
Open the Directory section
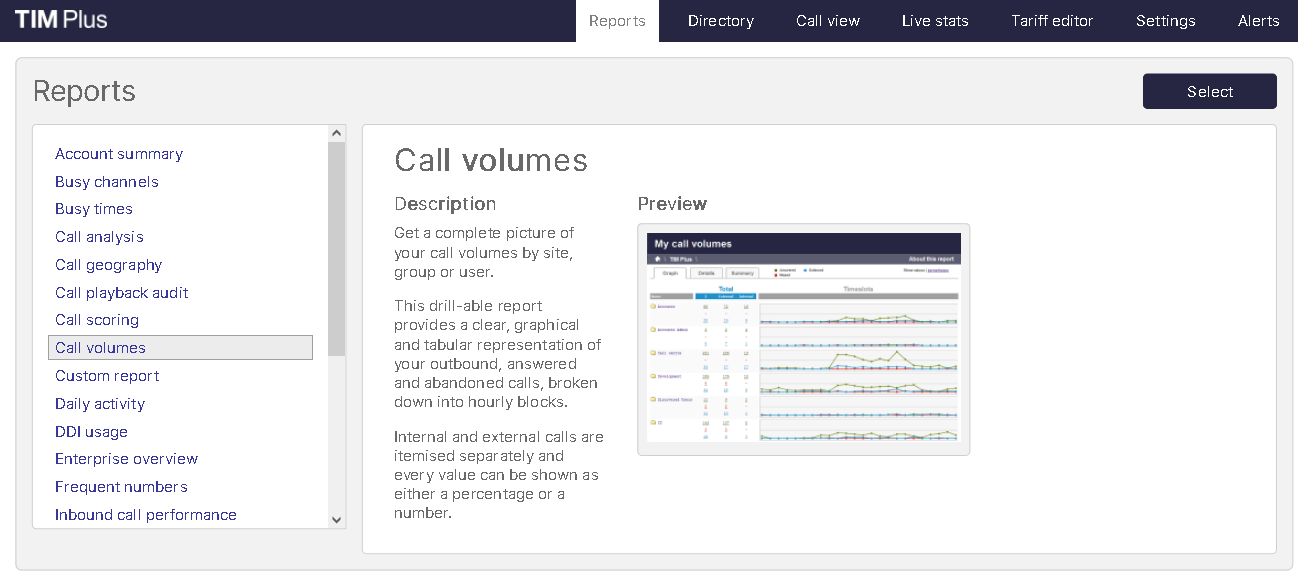click(720, 20)
